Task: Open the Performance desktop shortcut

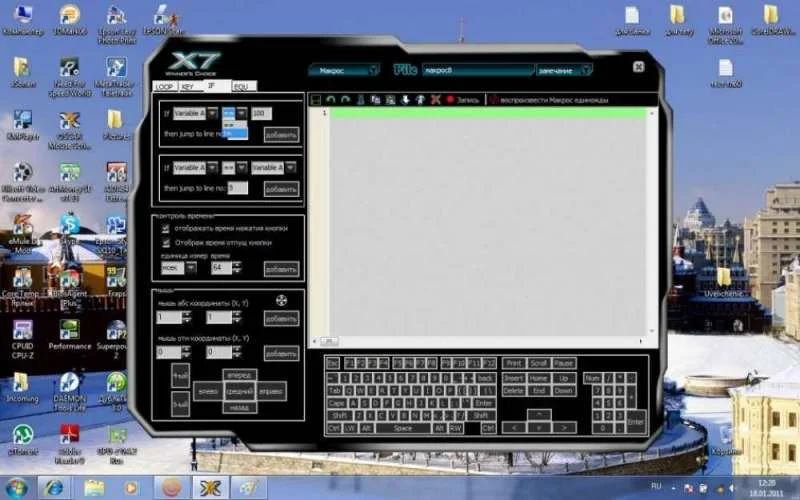Action: point(69,335)
